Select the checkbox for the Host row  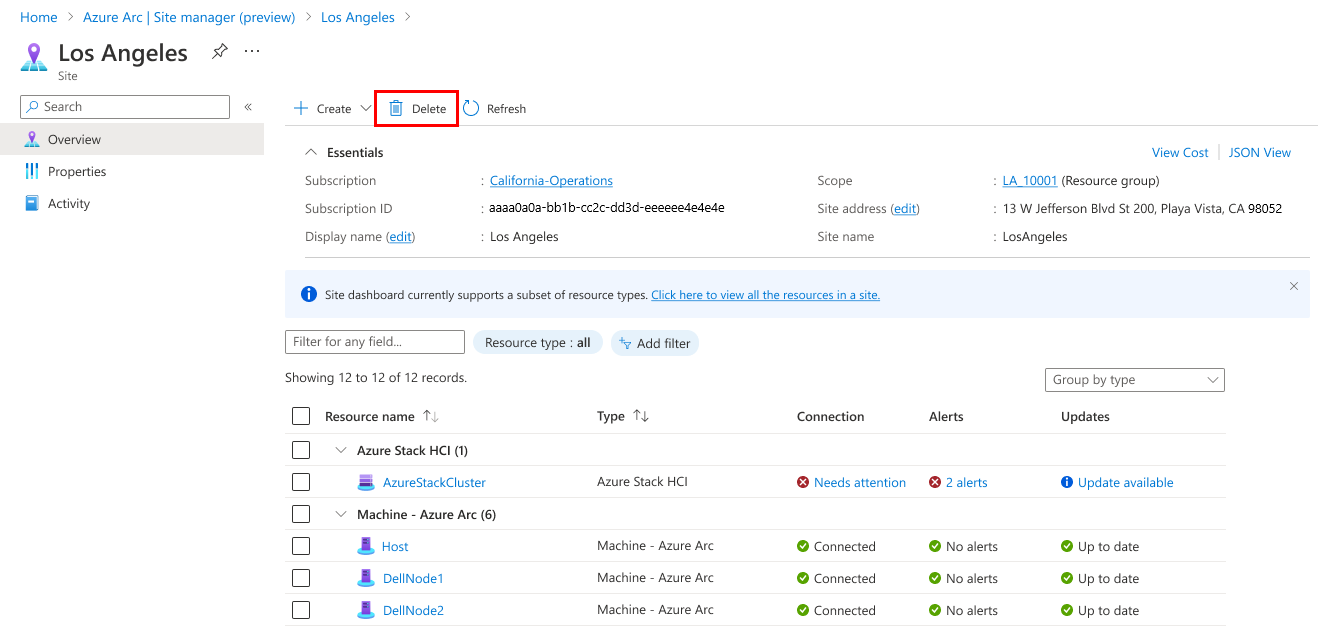[x=301, y=546]
